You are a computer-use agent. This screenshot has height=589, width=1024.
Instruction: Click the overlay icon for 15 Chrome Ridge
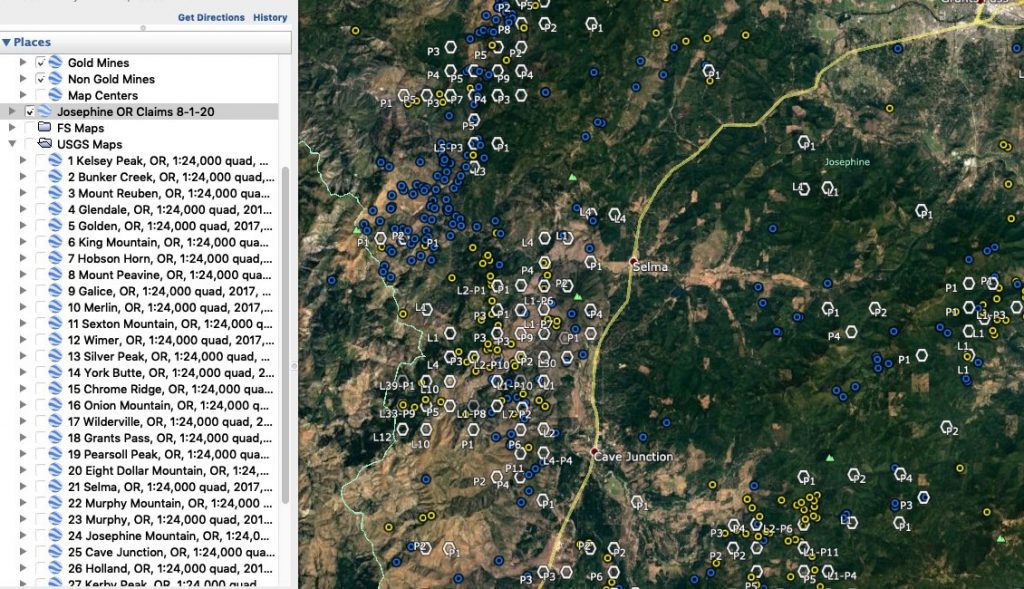coord(56,389)
